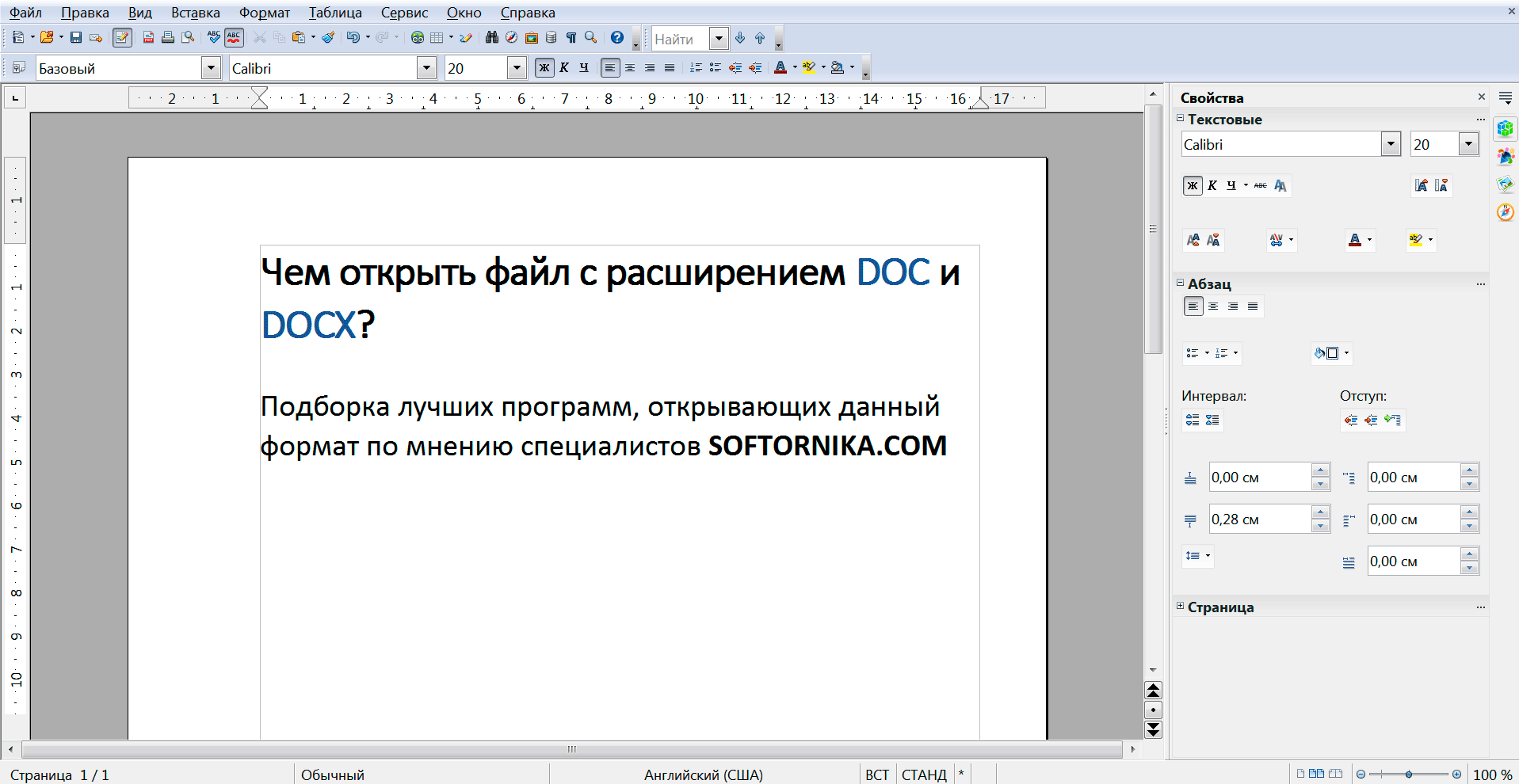Click More Options dots in Абзац header
This screenshot has width=1519, height=784.
coord(1480,284)
